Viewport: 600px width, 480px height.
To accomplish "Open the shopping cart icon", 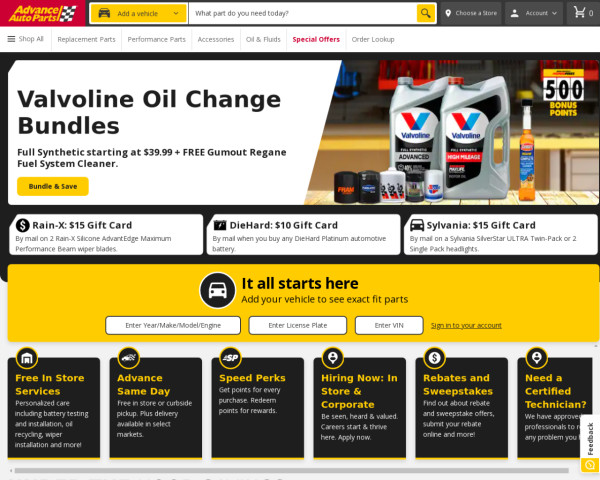I will (579, 13).
